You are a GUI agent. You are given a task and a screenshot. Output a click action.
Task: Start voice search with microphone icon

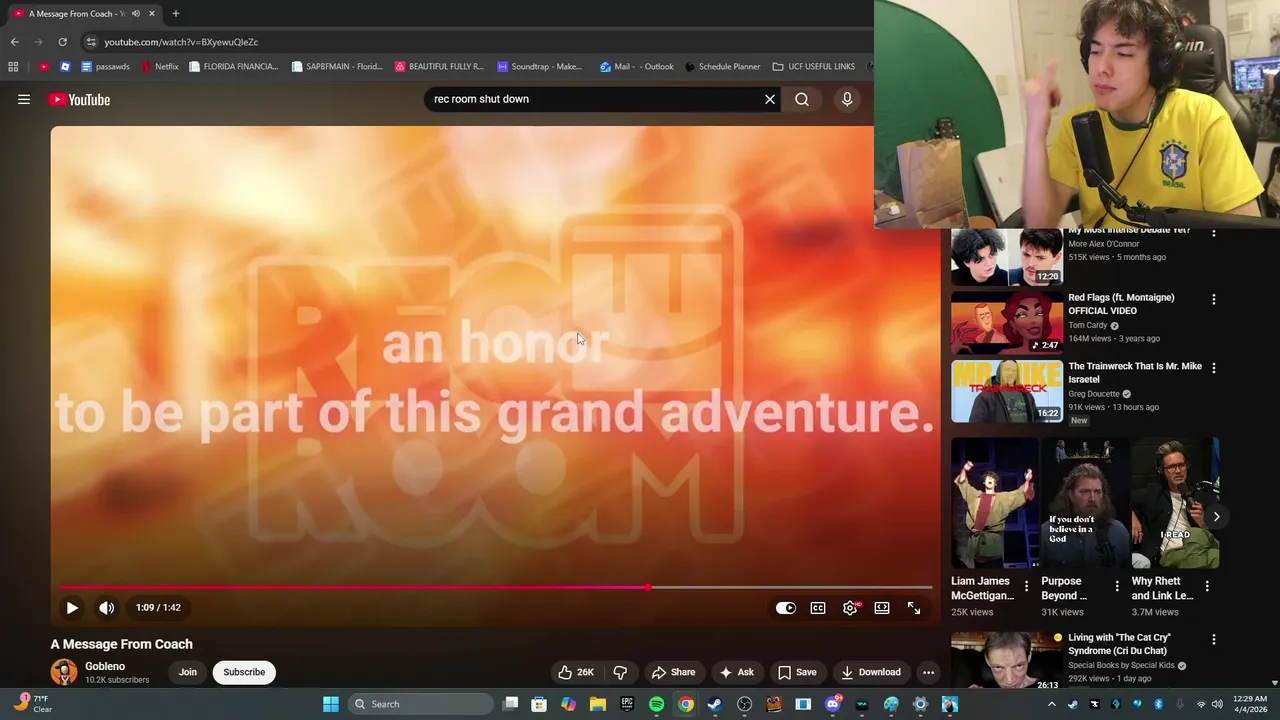click(x=847, y=99)
